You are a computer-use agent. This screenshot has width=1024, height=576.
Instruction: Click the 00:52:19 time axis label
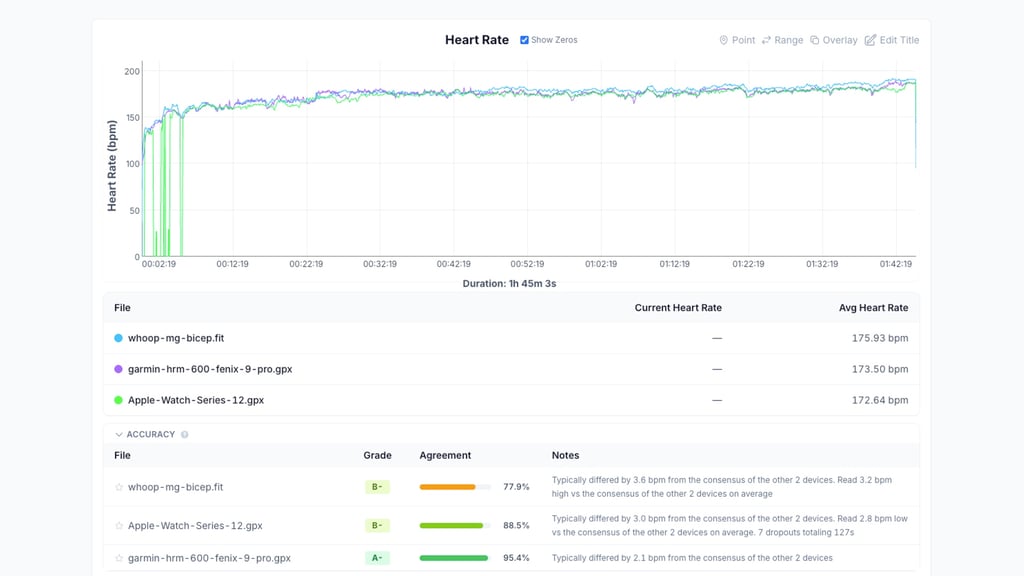pyautogui.click(x=527, y=264)
